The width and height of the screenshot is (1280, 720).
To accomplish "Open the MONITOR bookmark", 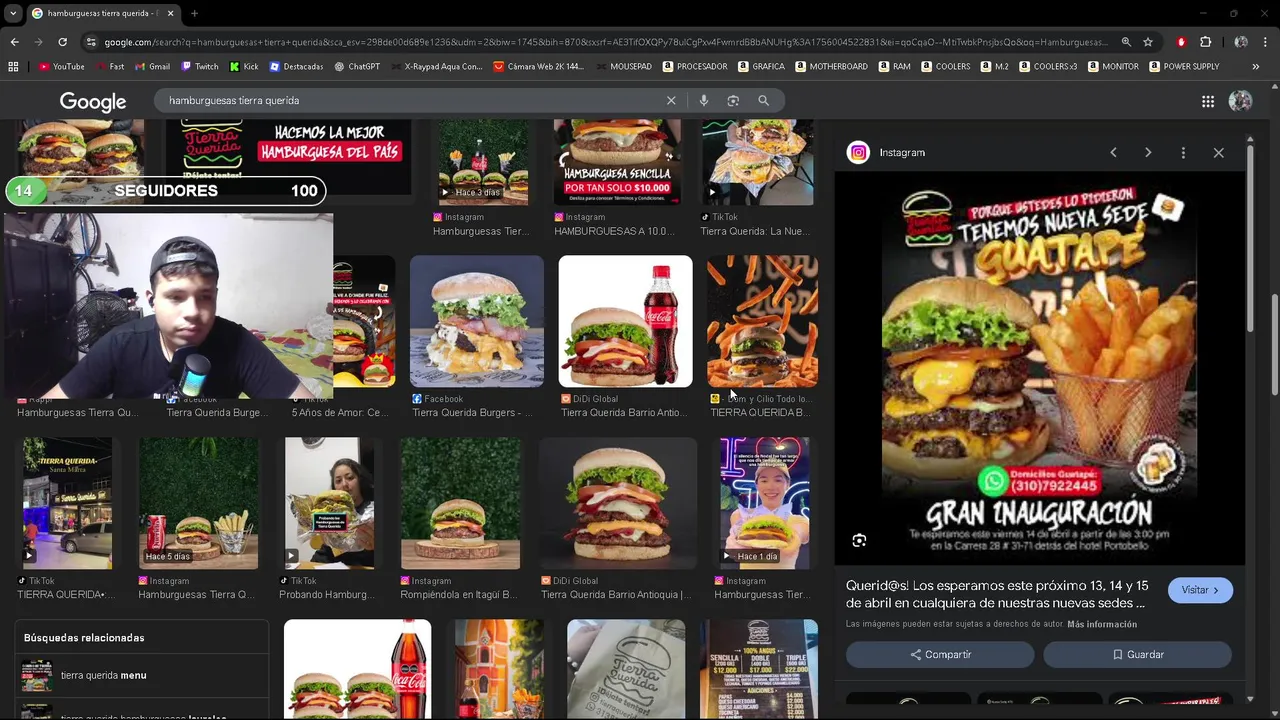I will click(x=1113, y=67).
